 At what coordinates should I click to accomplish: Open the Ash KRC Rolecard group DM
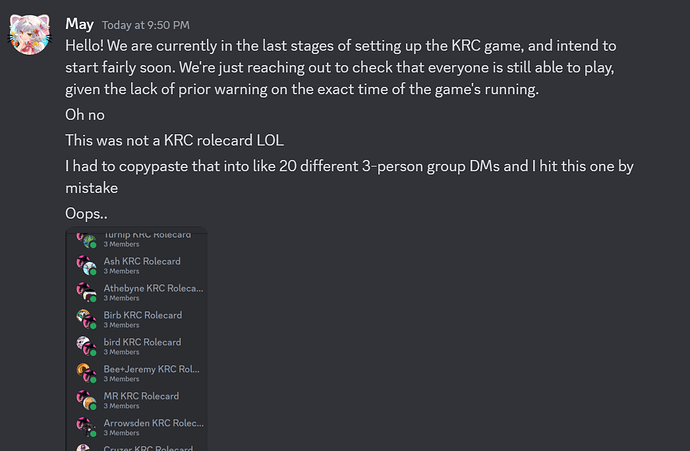142,262
